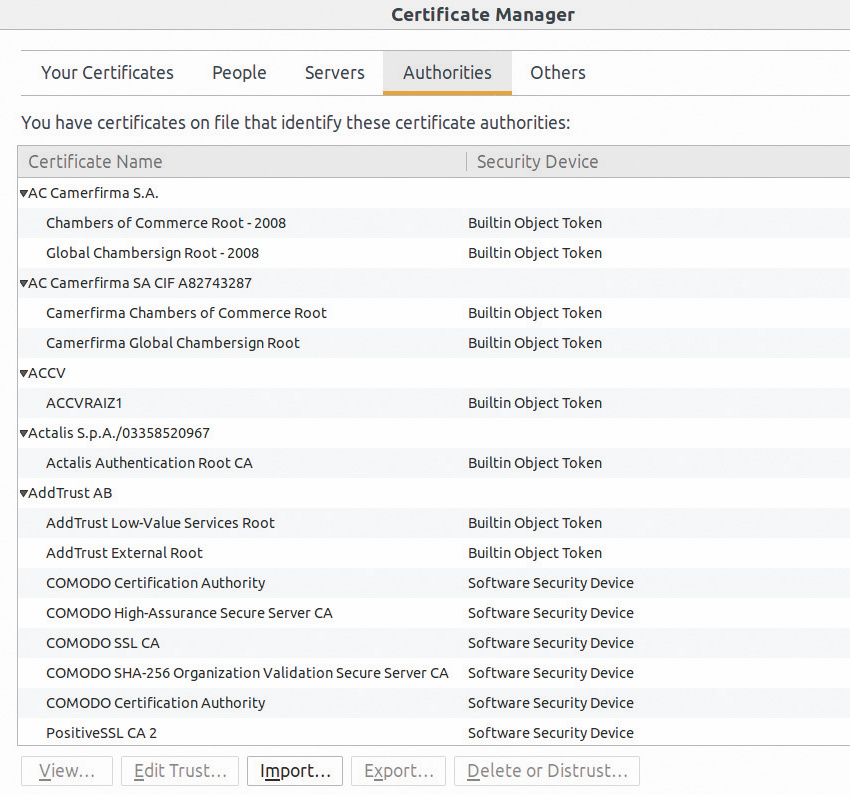Viewport: 850px width, 795px height.
Task: Select Global Chambersign Root - 2008 certificate
Action: point(152,253)
